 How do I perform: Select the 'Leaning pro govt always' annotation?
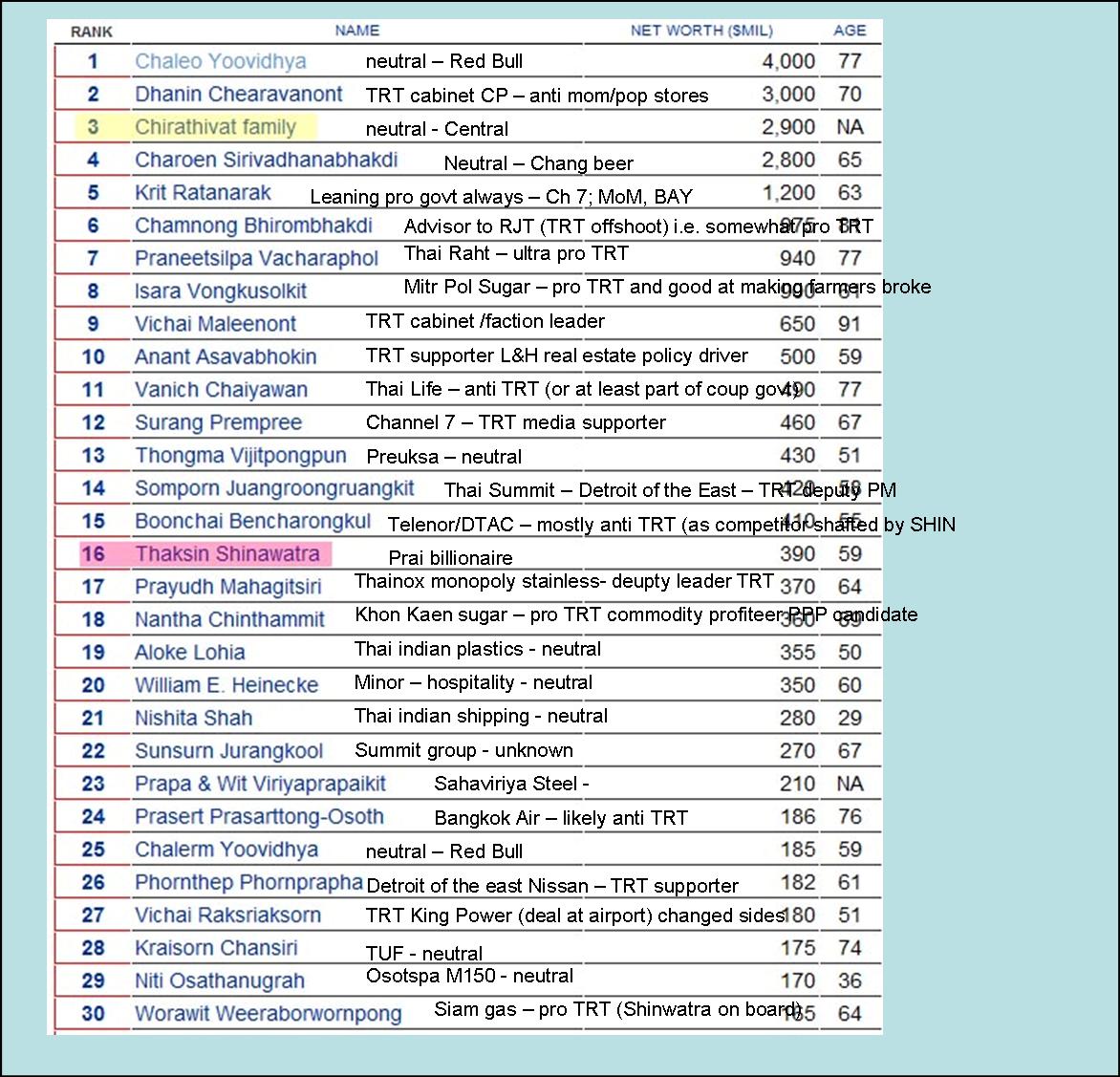point(418,197)
